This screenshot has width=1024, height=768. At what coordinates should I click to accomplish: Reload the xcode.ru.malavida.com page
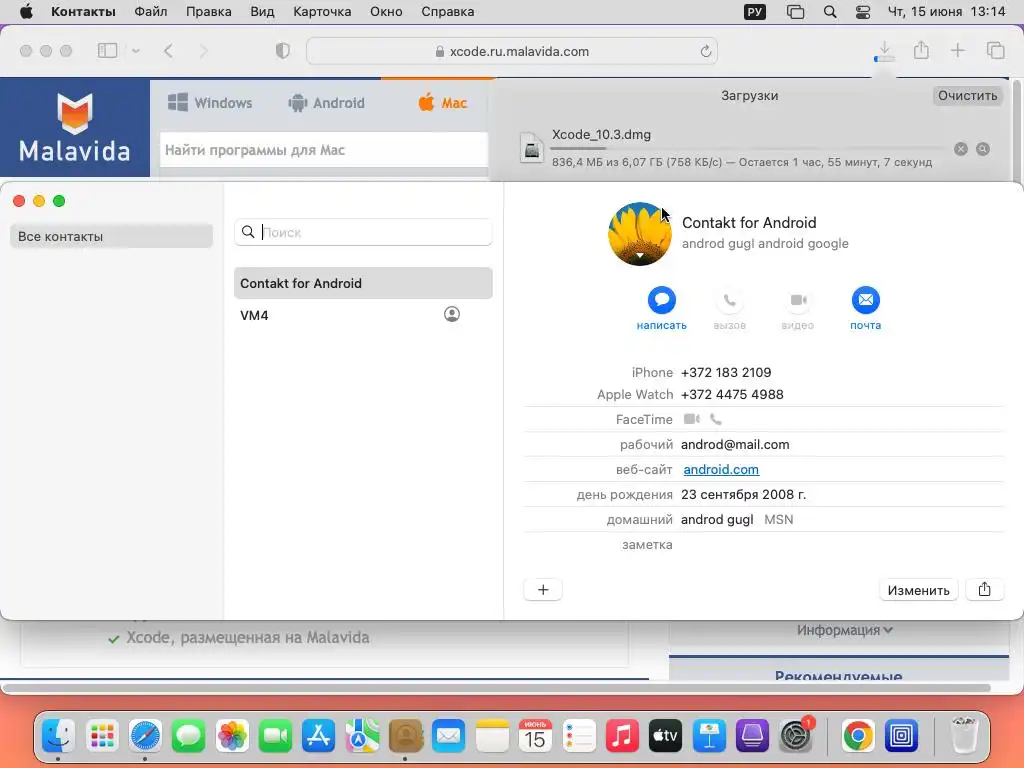[705, 52]
